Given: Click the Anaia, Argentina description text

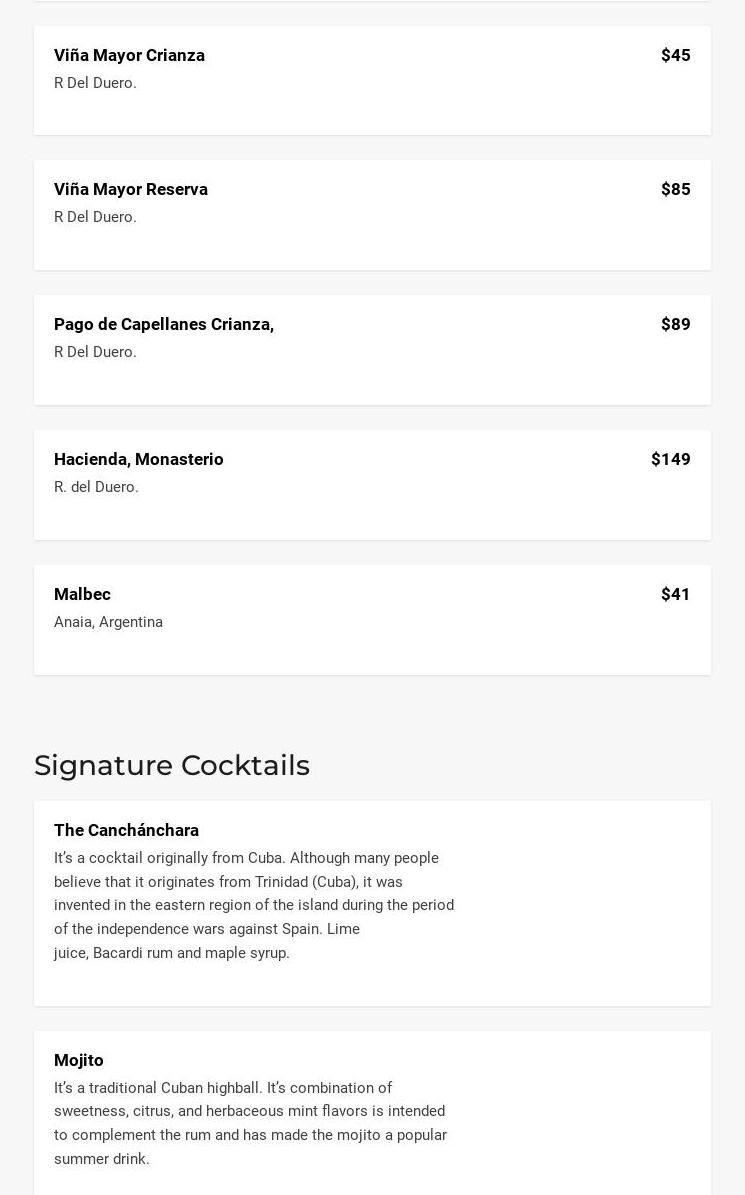Looking at the screenshot, I should [108, 622].
